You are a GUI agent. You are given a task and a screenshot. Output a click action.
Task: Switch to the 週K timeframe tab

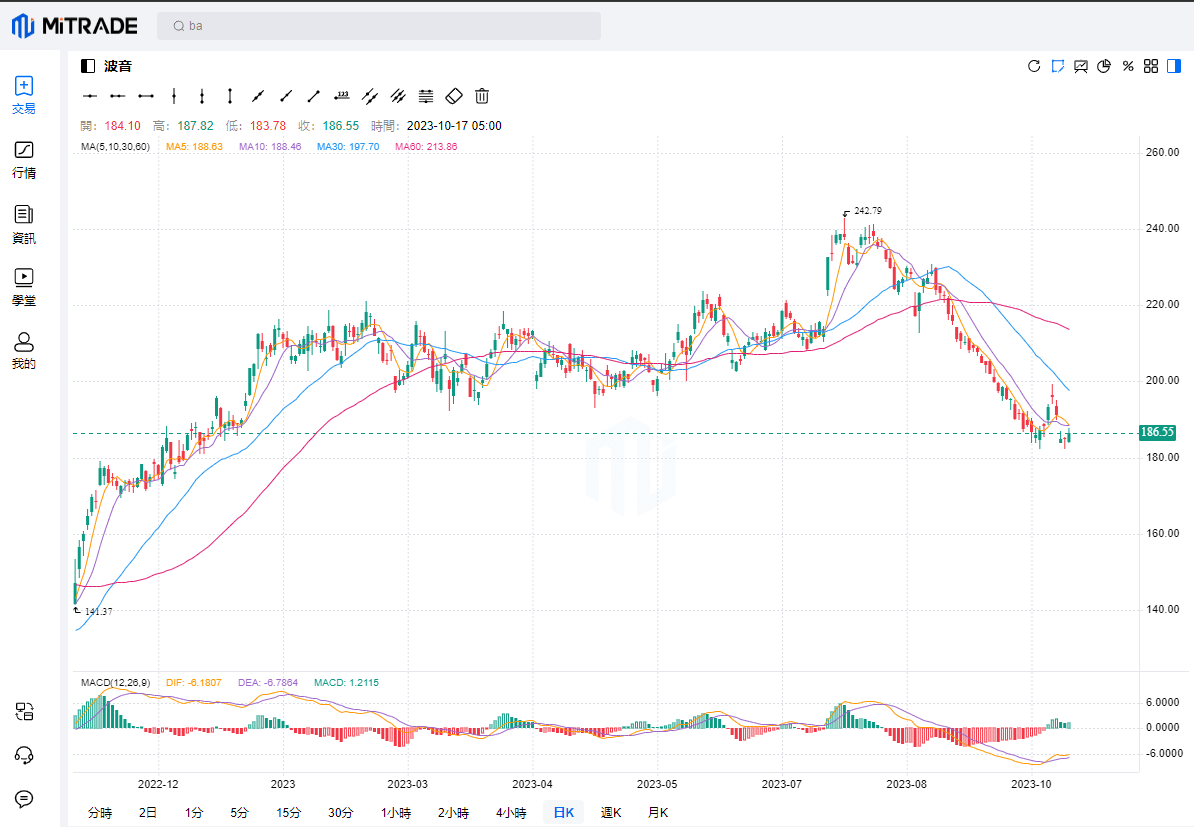(x=610, y=813)
